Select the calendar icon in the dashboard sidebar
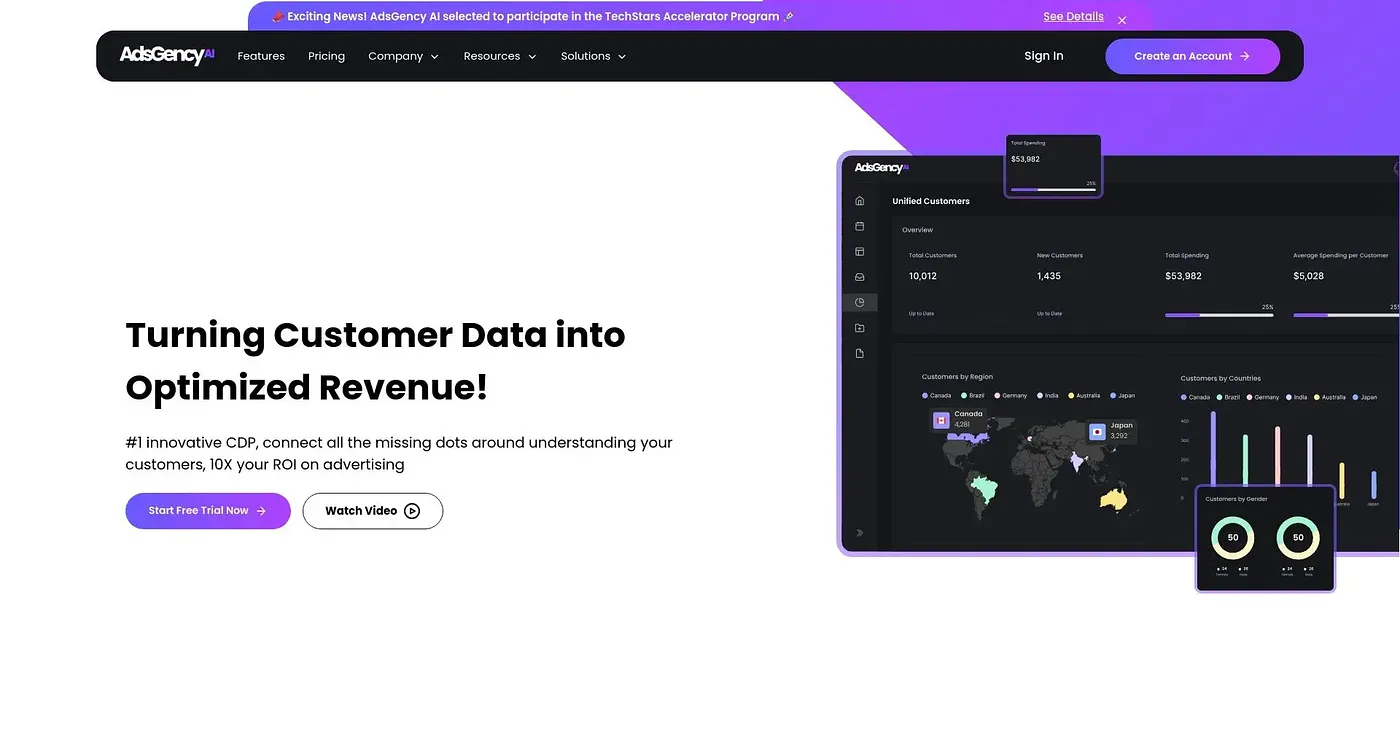This screenshot has height=729, width=1400. coord(859,227)
